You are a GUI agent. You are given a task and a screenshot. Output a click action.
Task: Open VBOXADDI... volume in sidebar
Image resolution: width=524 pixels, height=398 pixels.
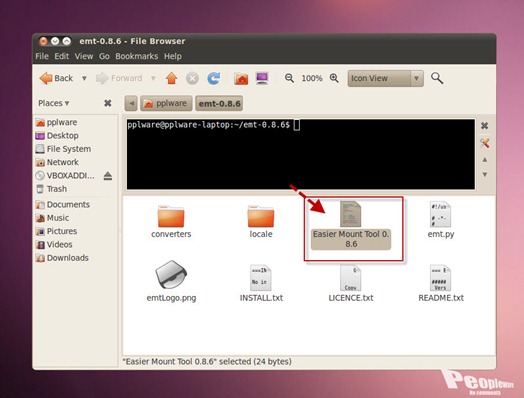[x=70, y=176]
